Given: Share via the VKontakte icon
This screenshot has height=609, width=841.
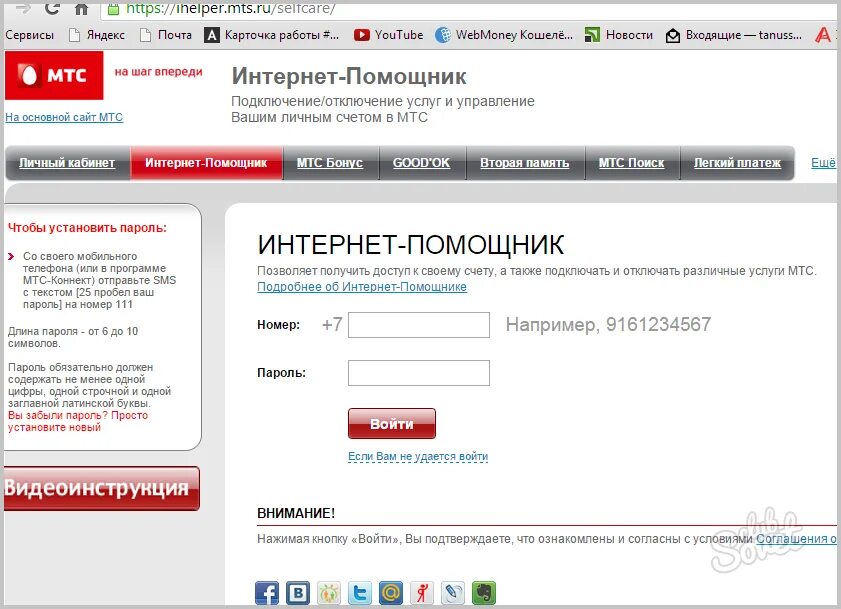Looking at the screenshot, I should tap(298, 593).
